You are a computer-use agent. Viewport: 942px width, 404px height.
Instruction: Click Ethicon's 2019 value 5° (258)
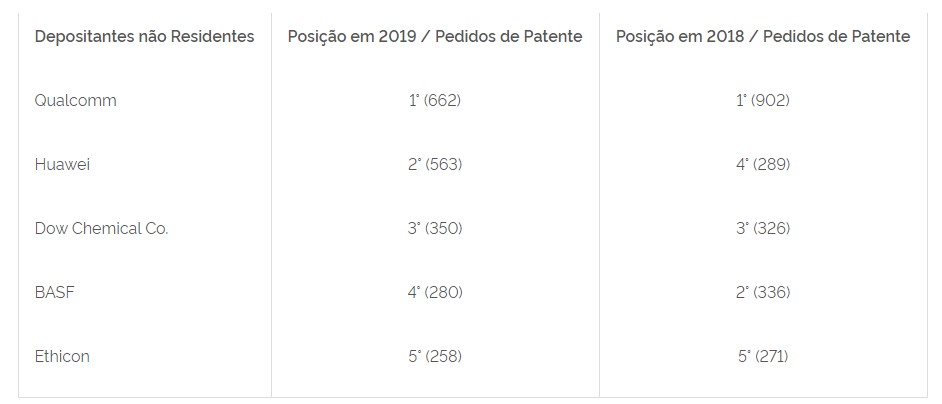pyautogui.click(x=435, y=356)
